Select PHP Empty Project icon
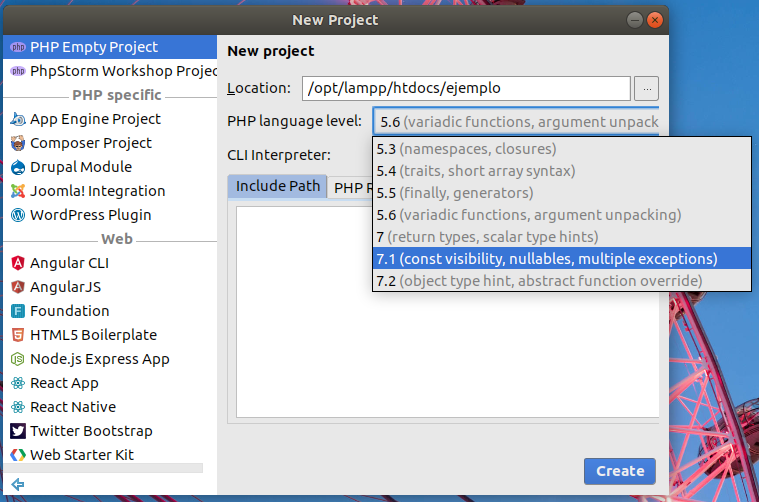759x502 pixels. click(x=18, y=47)
